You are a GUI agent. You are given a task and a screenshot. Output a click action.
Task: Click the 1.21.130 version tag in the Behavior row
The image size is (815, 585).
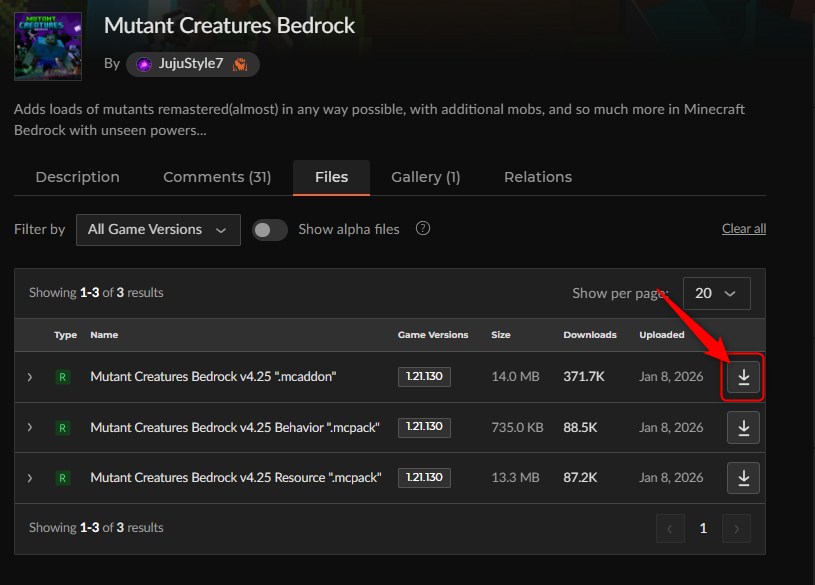[x=424, y=427]
